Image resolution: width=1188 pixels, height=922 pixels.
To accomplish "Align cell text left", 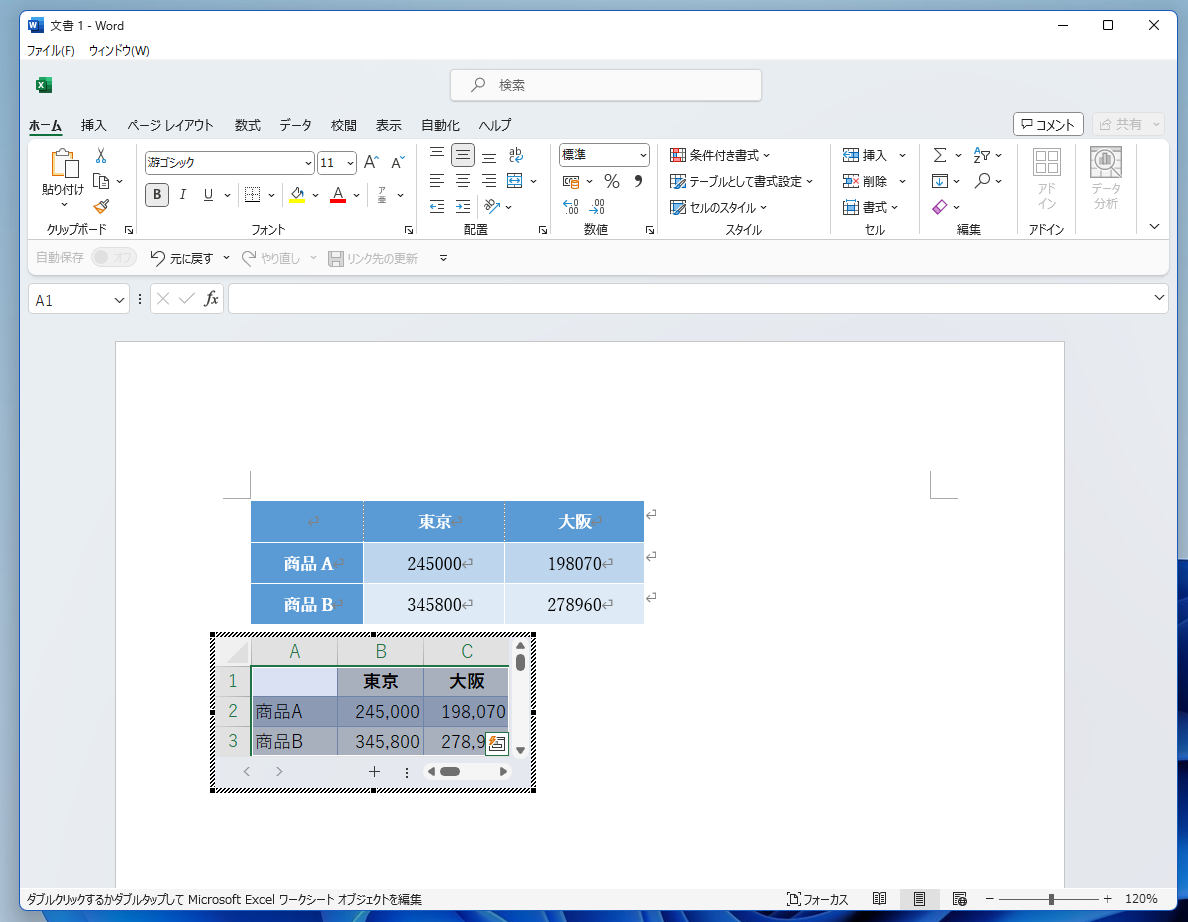I will [437, 181].
